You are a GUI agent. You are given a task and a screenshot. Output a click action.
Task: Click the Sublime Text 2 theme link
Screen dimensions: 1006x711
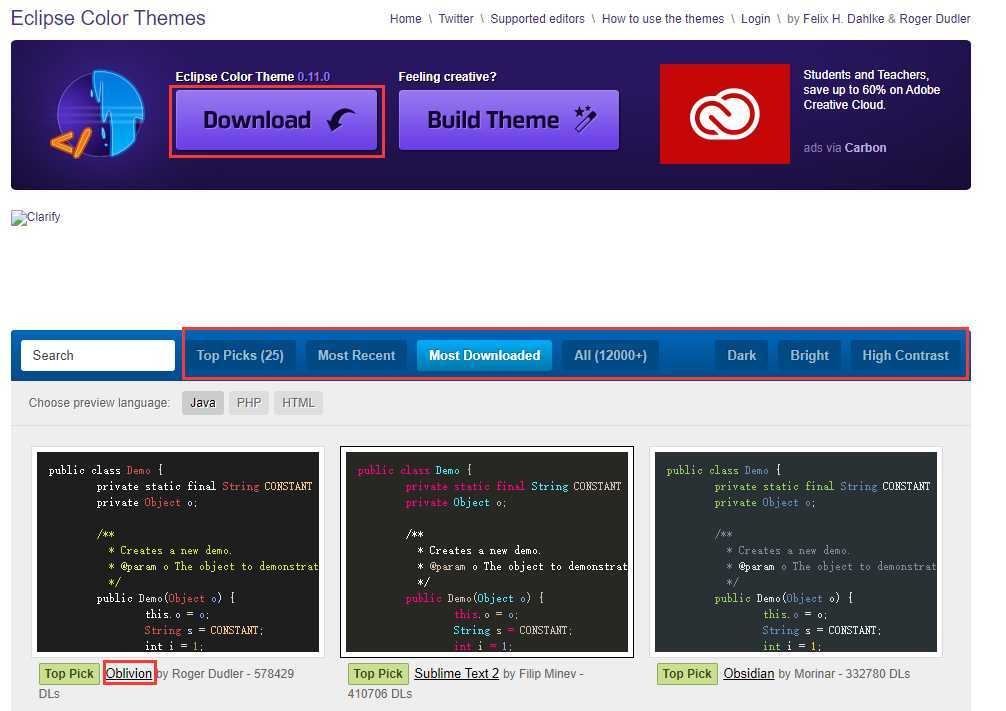point(457,673)
